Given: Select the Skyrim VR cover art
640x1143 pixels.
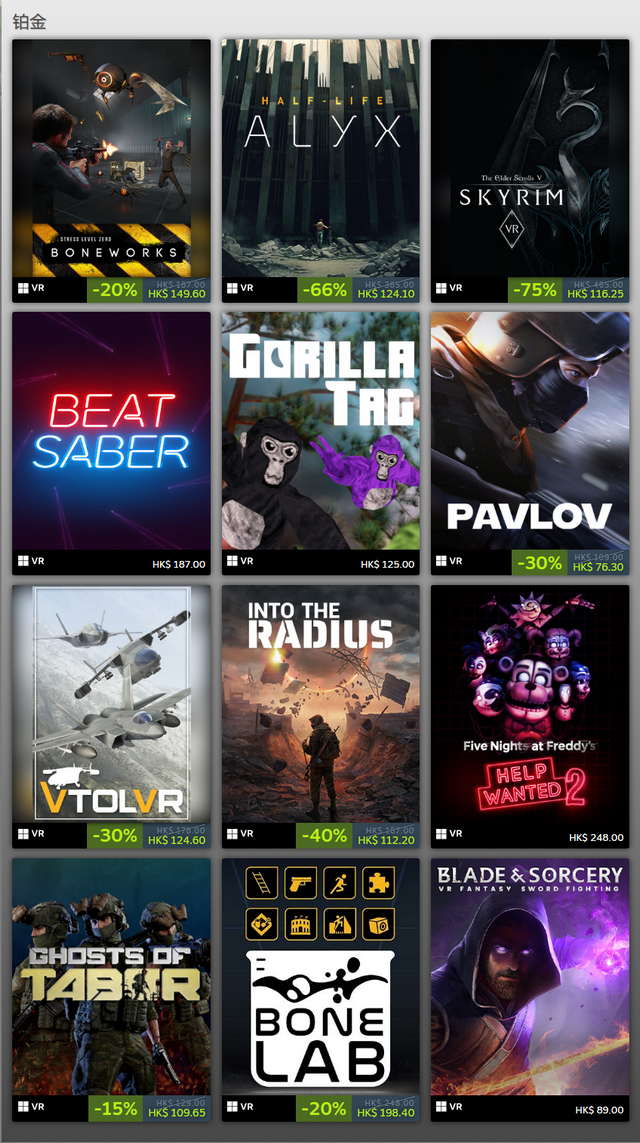Looking at the screenshot, I should point(530,158).
